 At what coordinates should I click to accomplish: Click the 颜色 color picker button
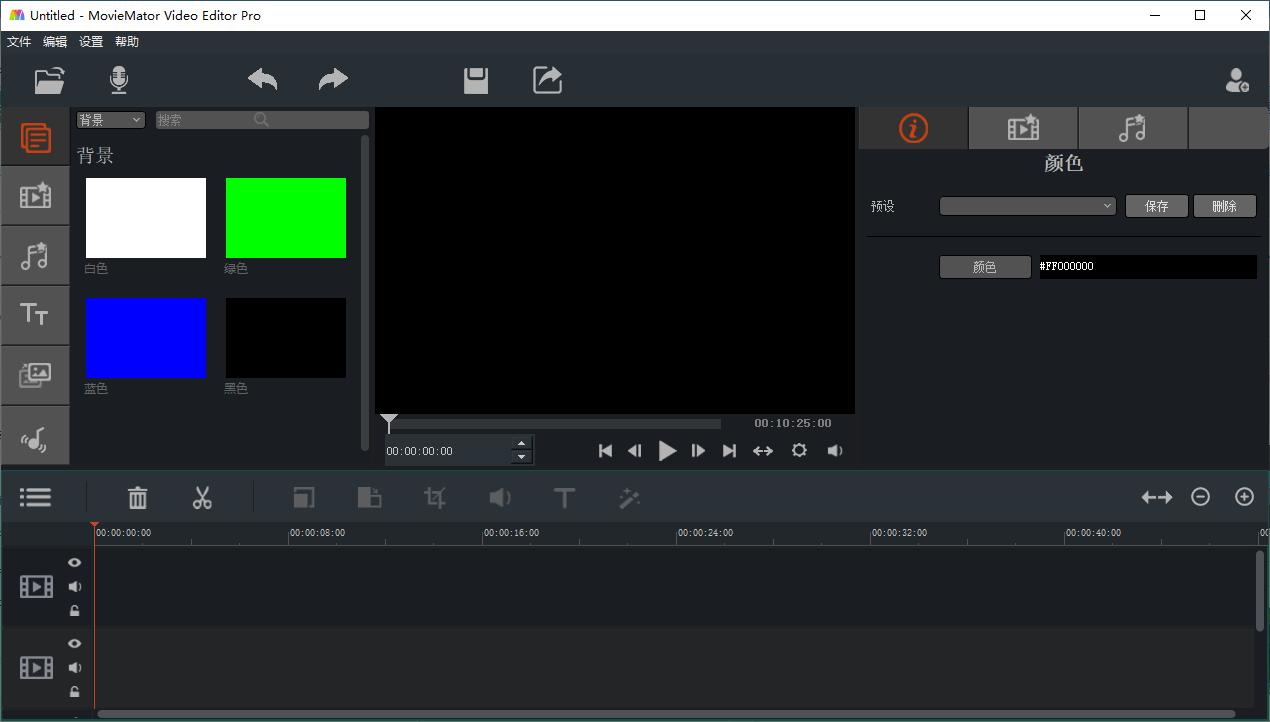(985, 267)
